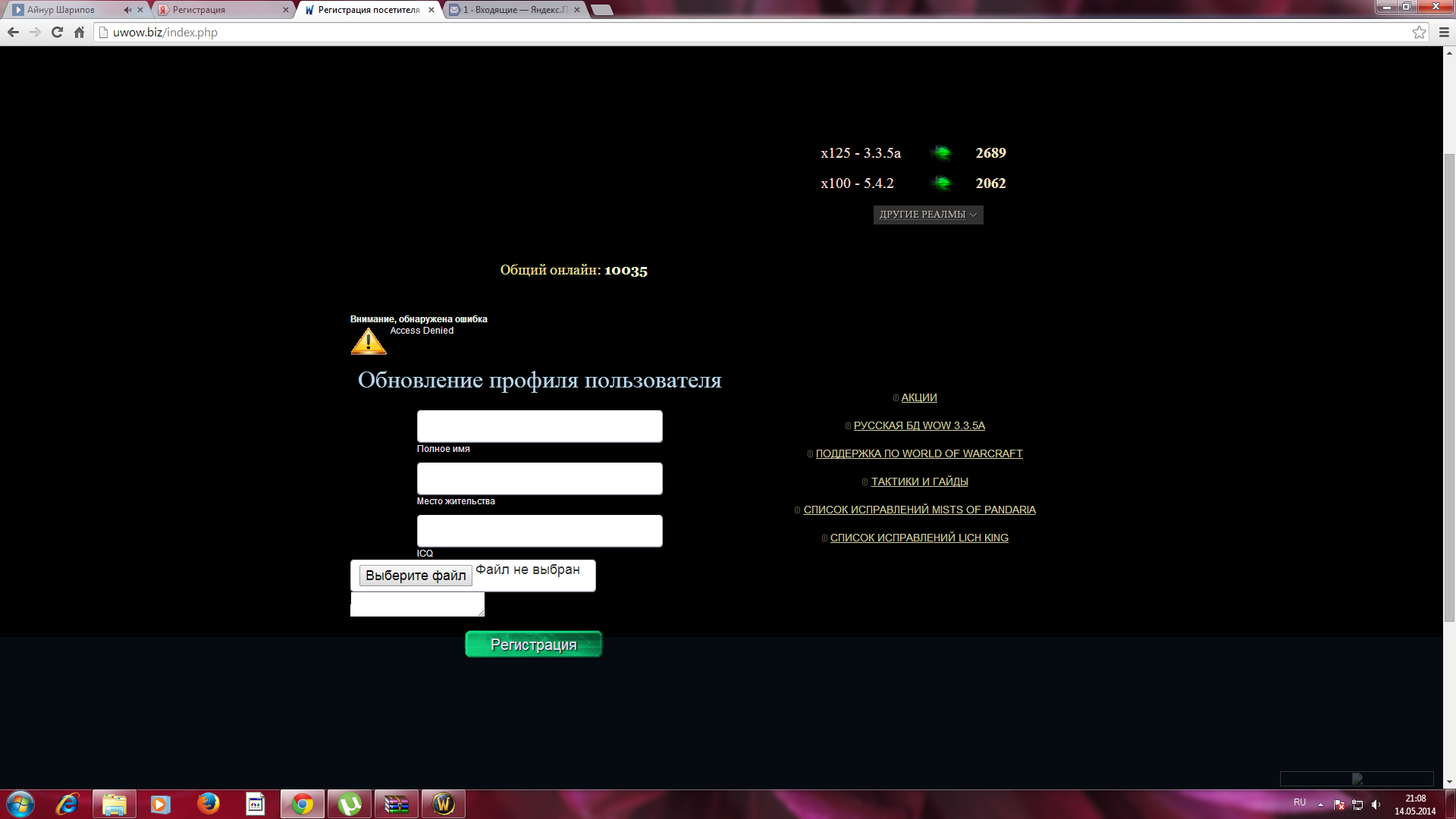Launch Firefox from taskbar
1456x819 pixels.
click(x=208, y=804)
